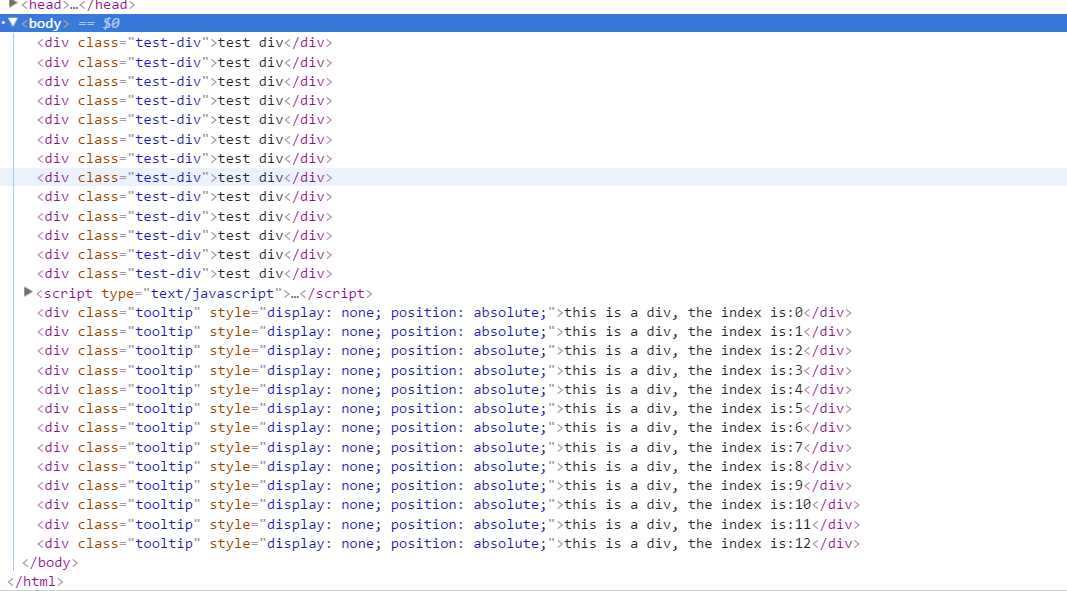Select tooltip div with index is:11
The height and width of the screenshot is (591, 1067).
pos(448,524)
